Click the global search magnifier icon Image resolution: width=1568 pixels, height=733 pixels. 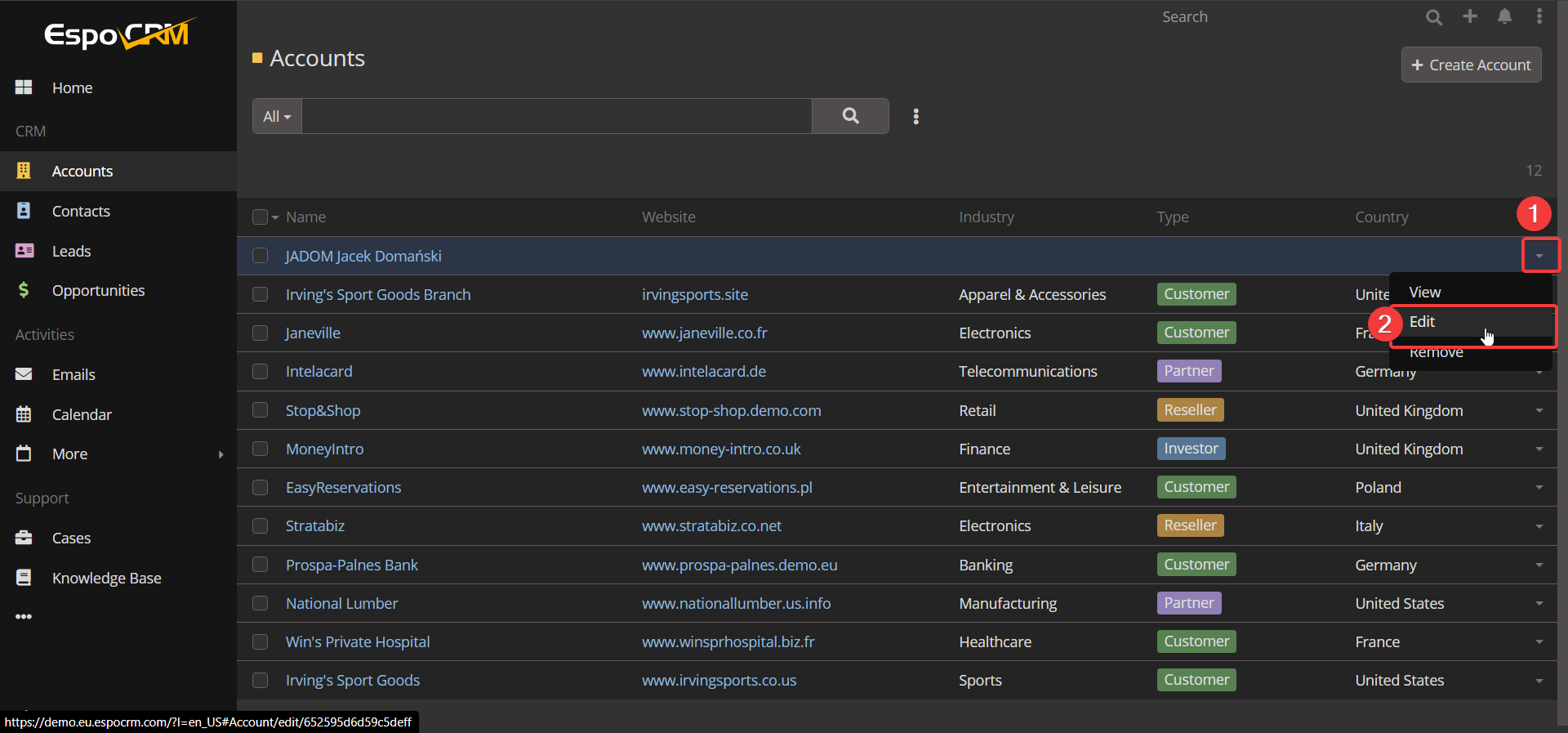(x=1433, y=17)
